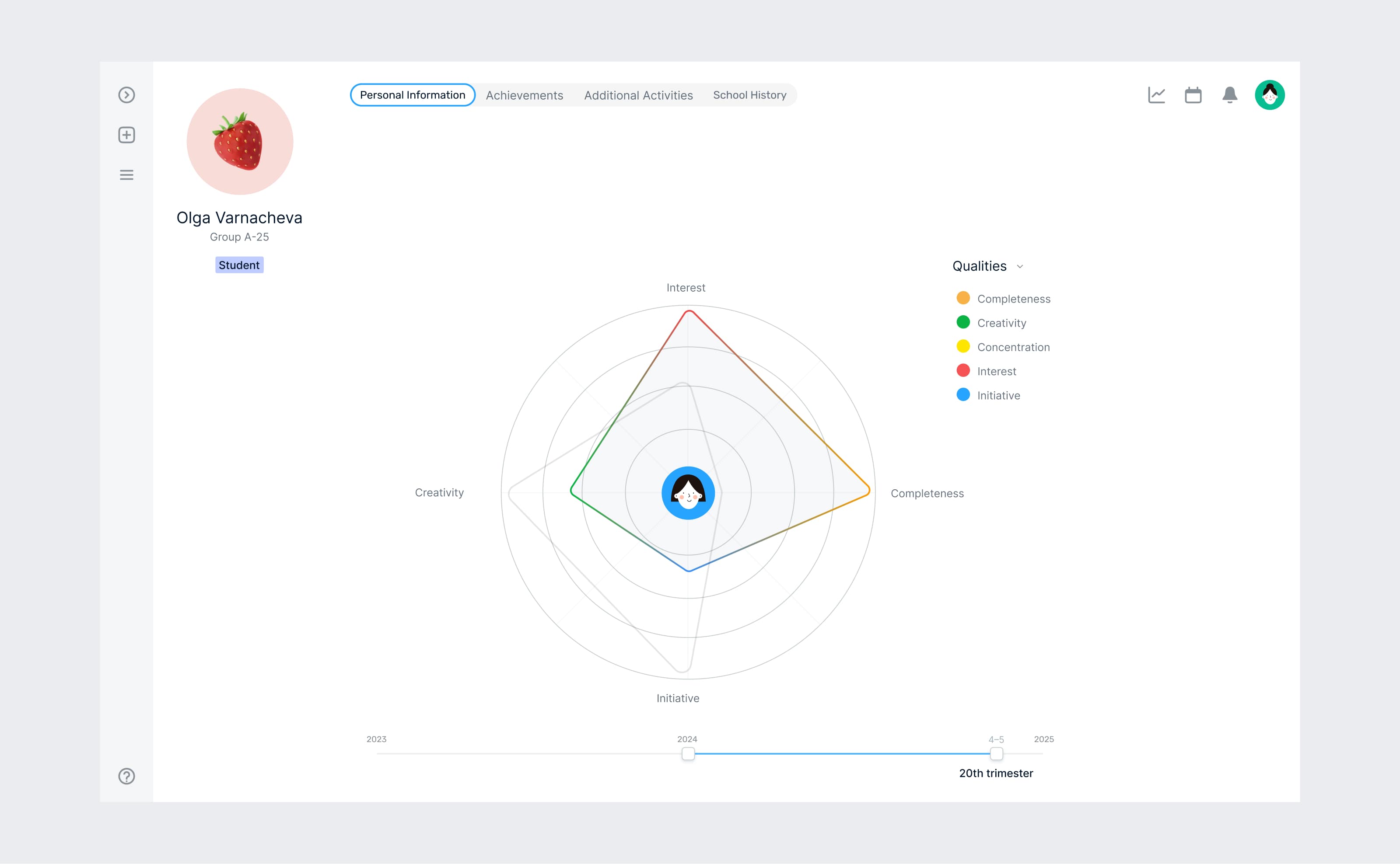Toggle the Creativity quality in the legend
The image size is (1400, 864).
coord(1001,322)
